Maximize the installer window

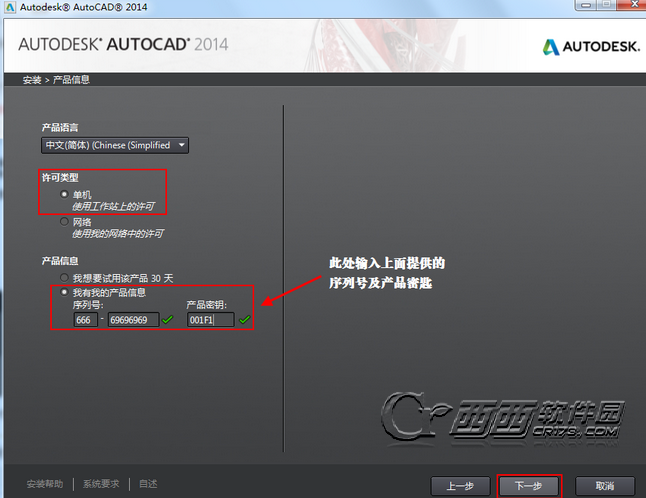point(606,5)
